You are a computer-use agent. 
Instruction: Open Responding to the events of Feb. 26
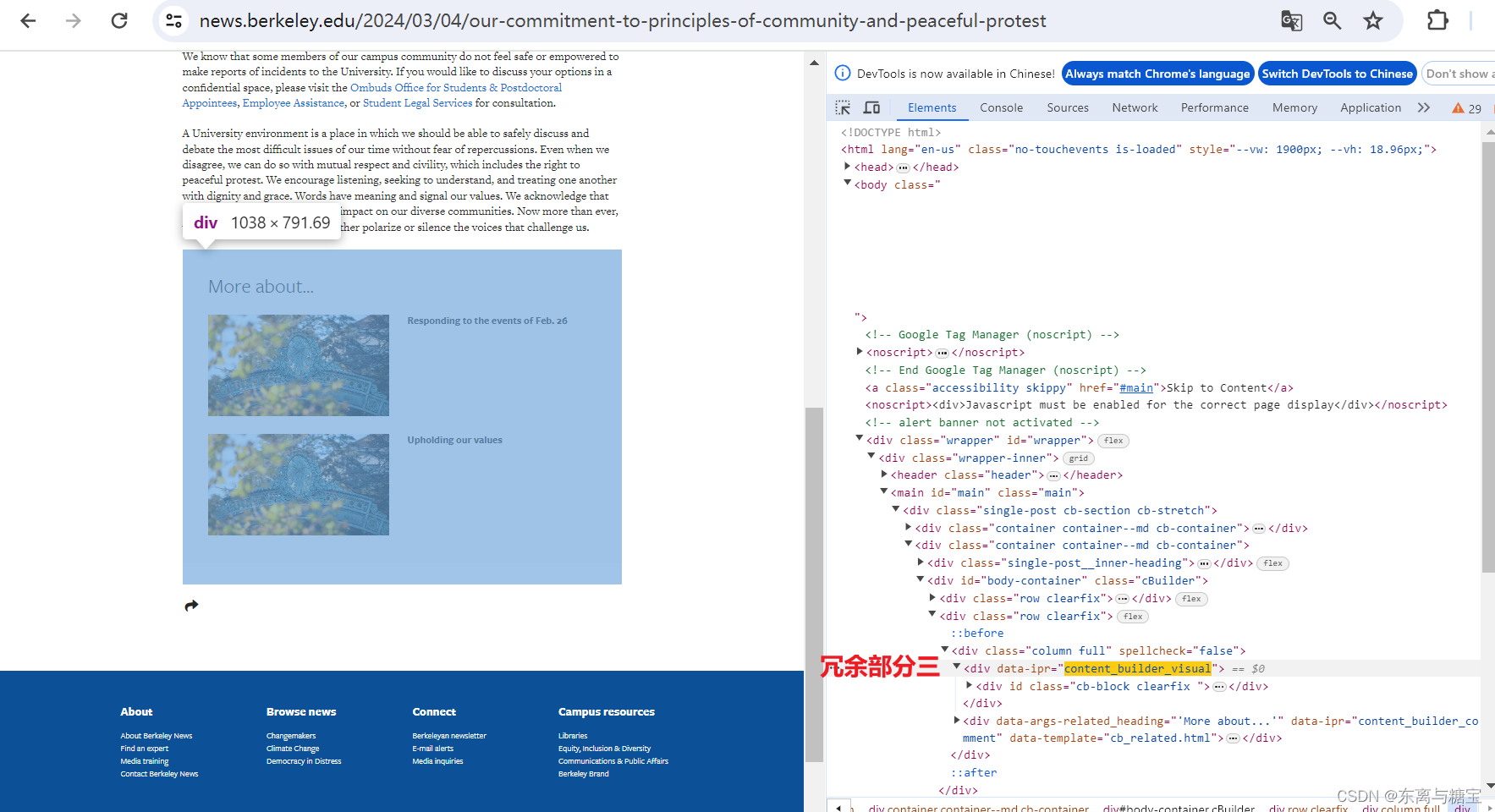click(x=487, y=321)
